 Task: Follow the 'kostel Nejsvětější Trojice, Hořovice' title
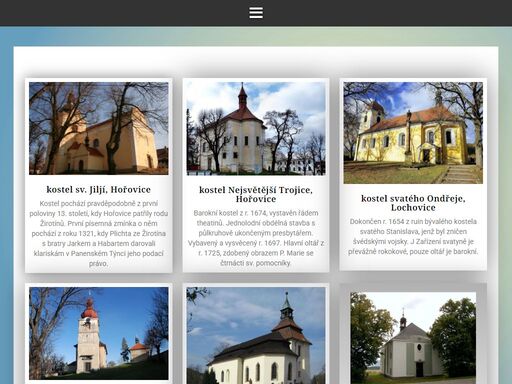tap(256, 194)
